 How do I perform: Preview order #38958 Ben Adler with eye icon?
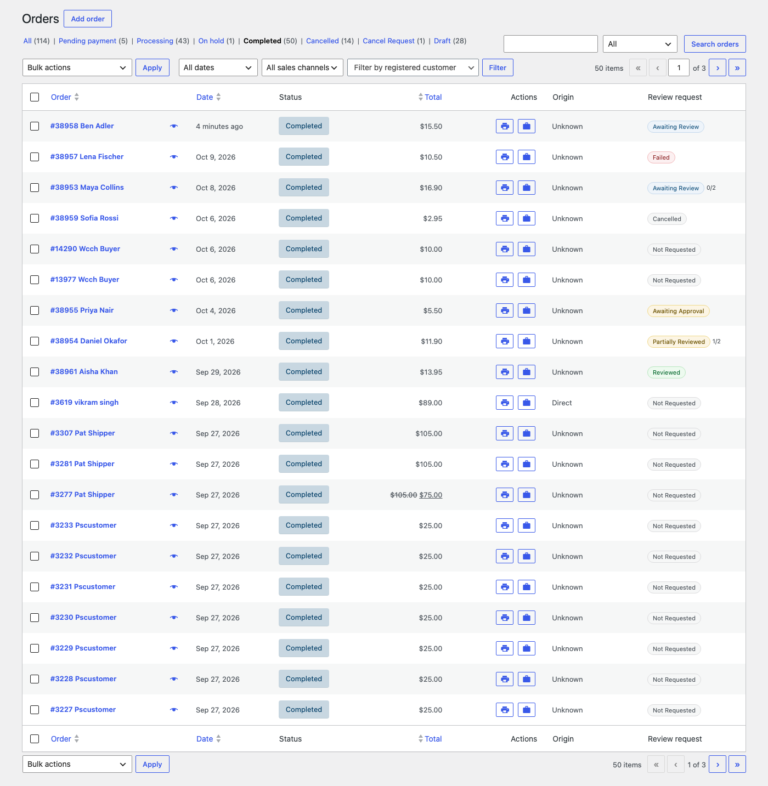click(173, 126)
